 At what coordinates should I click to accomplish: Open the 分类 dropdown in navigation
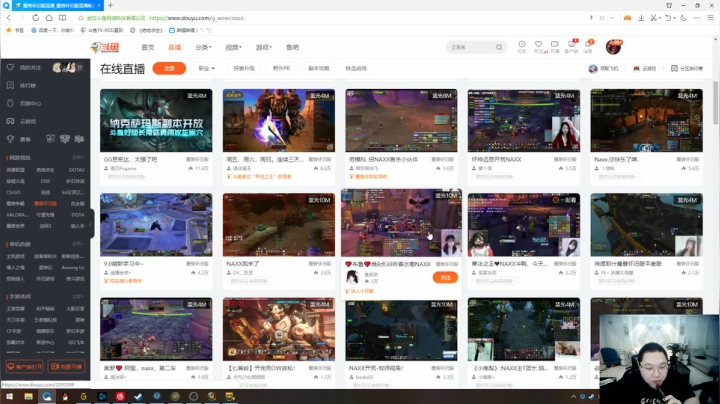coord(203,47)
